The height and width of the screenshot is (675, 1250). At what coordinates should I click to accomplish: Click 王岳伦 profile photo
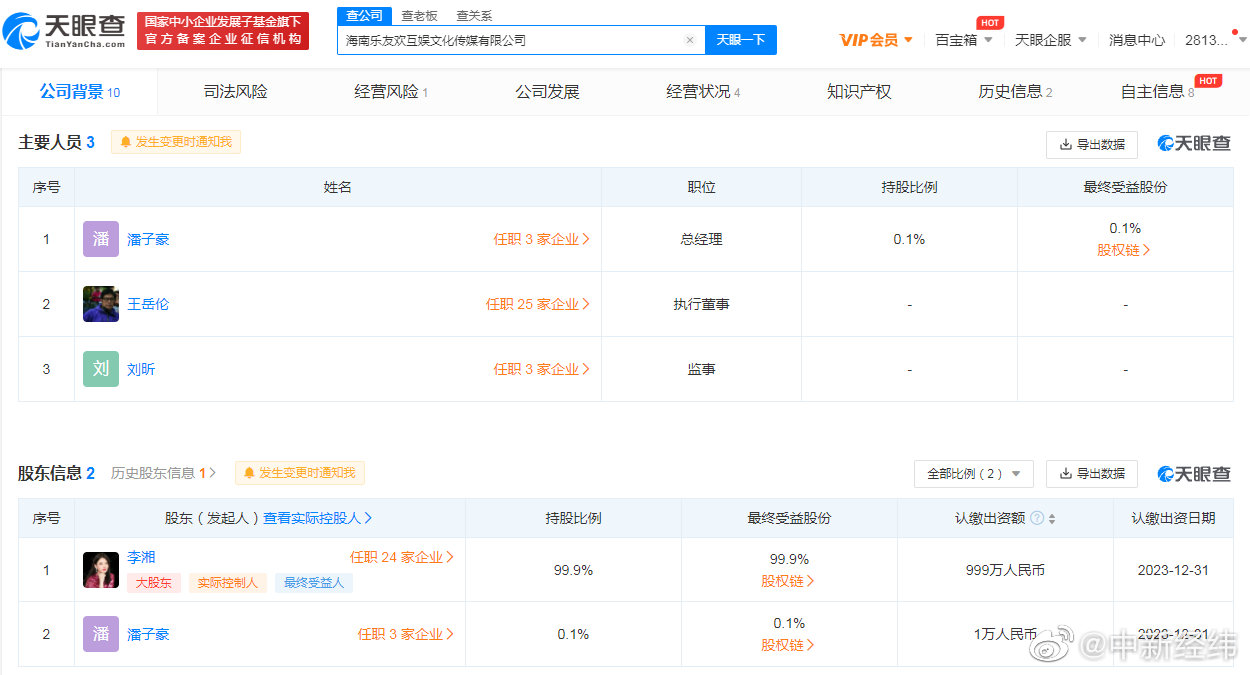(x=101, y=304)
